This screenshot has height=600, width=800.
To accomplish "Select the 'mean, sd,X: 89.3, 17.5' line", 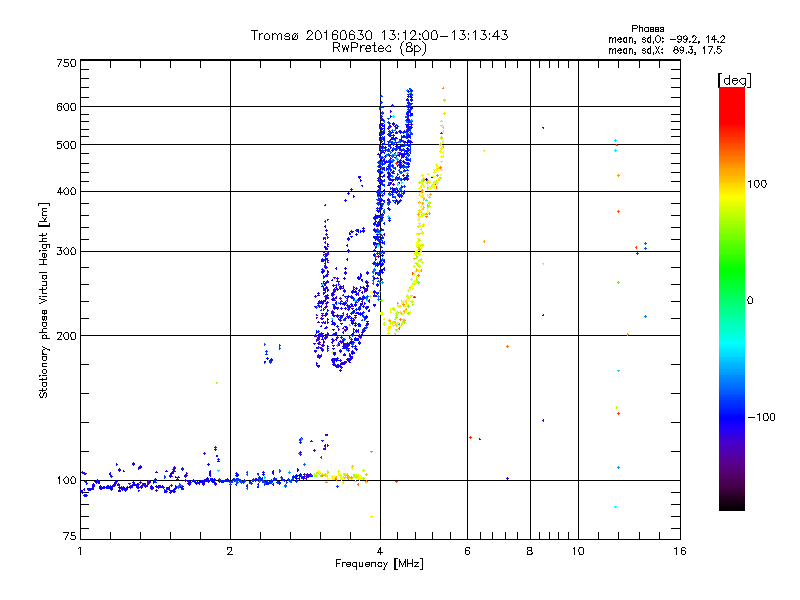I will coord(665,50).
